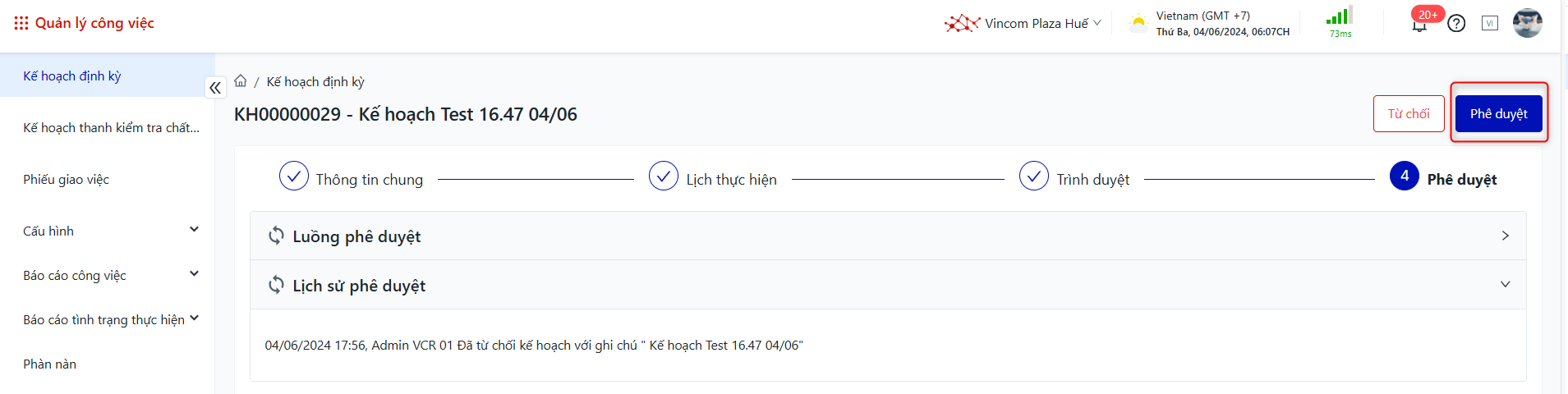Go to home via breadcrumb icon
This screenshot has width=1568, height=394.
pos(241,81)
